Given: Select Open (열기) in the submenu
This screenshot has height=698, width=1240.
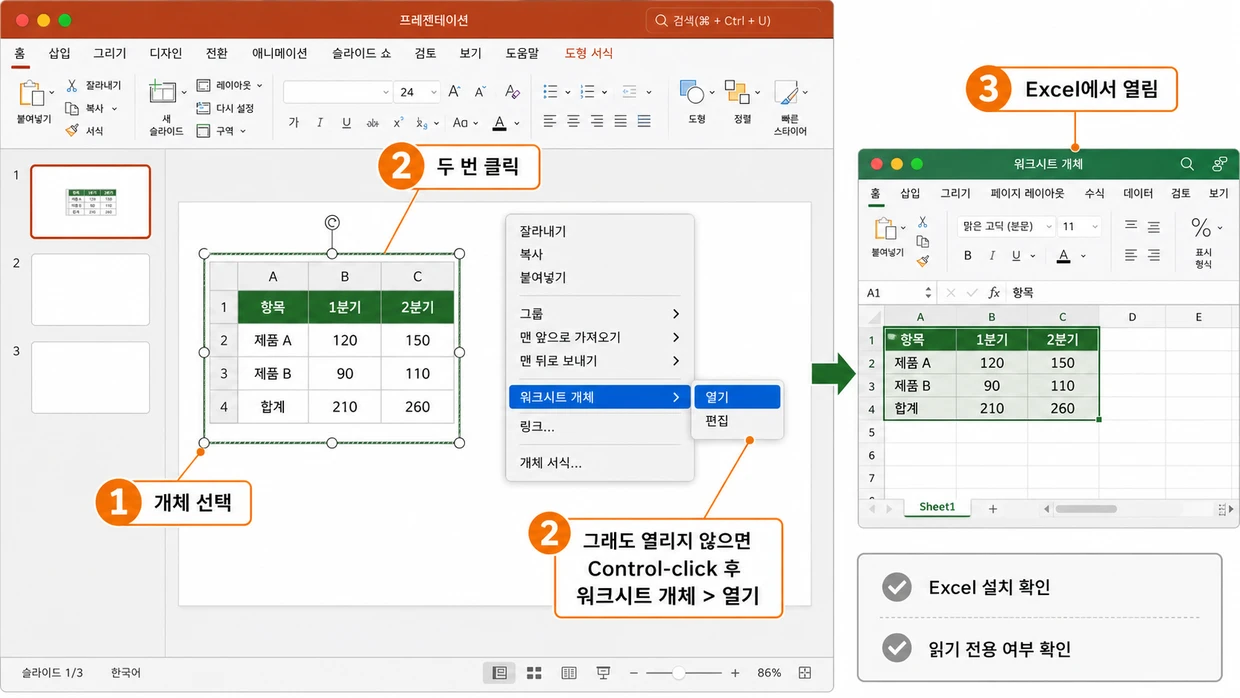Looking at the screenshot, I should pyautogui.click(x=737, y=397).
